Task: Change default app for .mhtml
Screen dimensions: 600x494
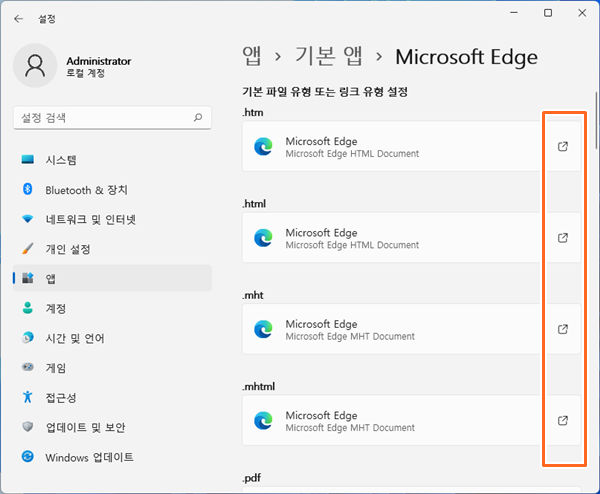Action: coord(412,421)
